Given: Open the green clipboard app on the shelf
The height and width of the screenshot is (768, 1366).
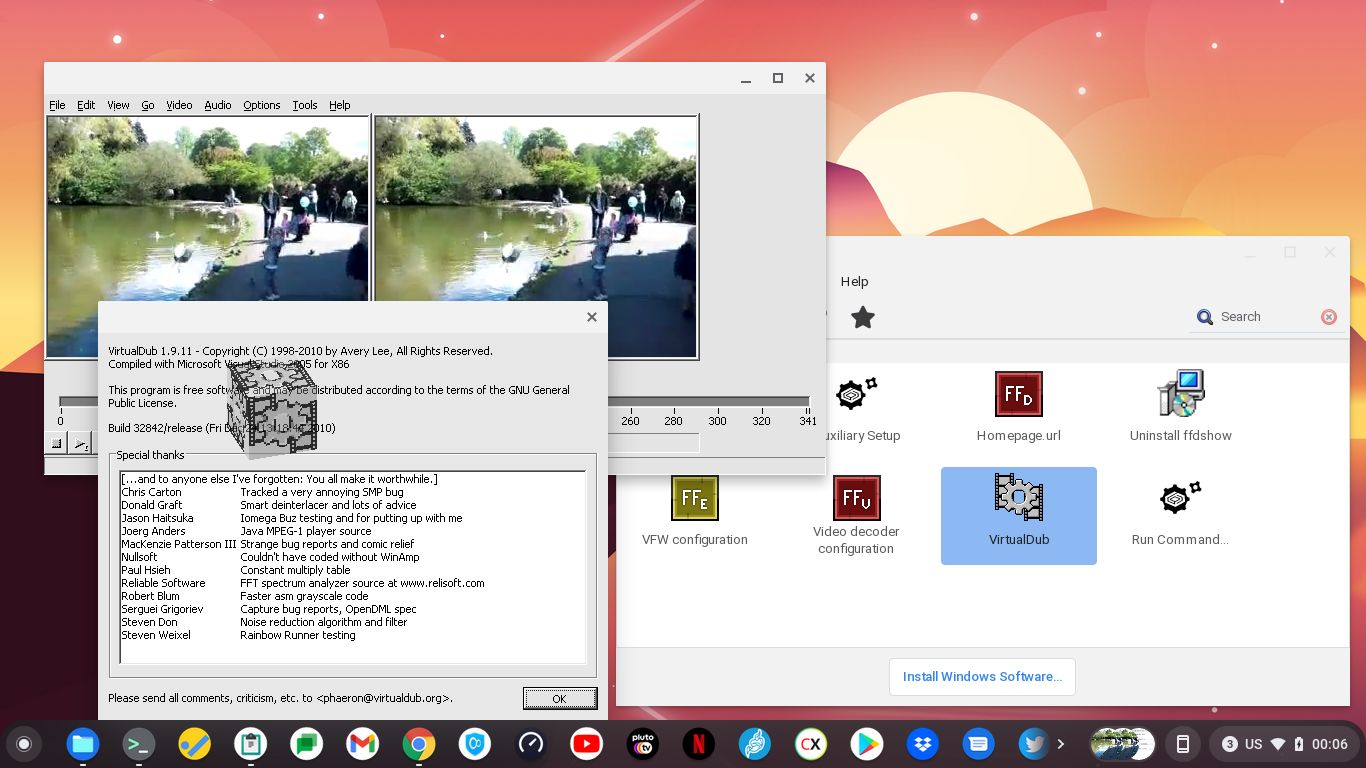Looking at the screenshot, I should tap(250, 744).
